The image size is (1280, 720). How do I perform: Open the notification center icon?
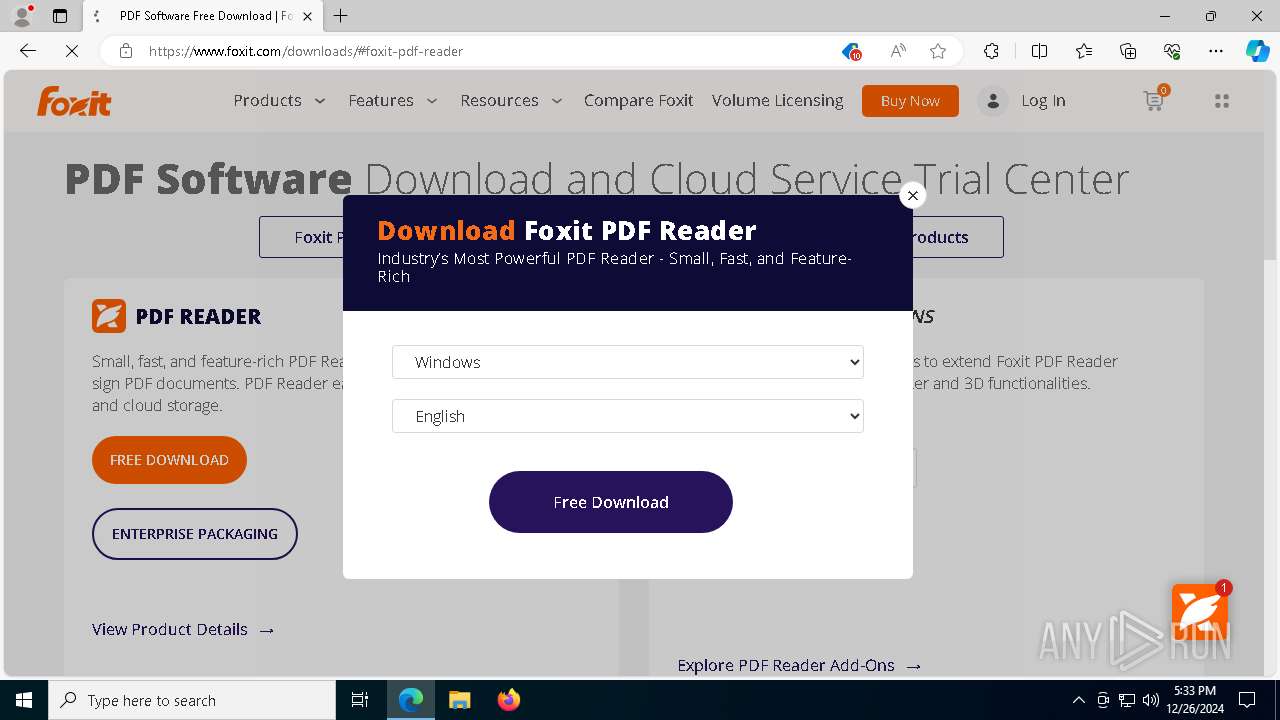[1247, 700]
